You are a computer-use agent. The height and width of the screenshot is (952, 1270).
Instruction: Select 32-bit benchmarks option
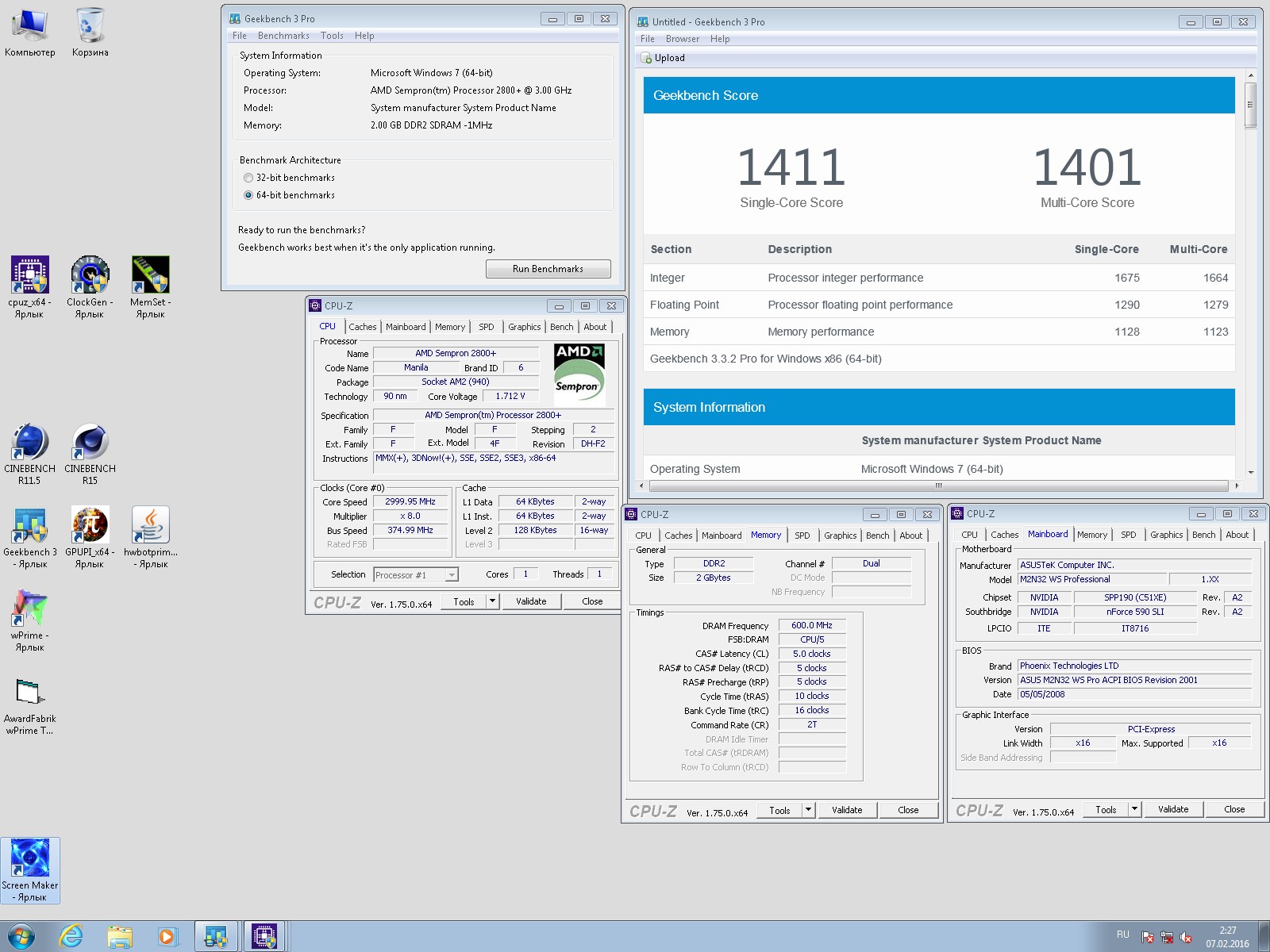point(248,178)
